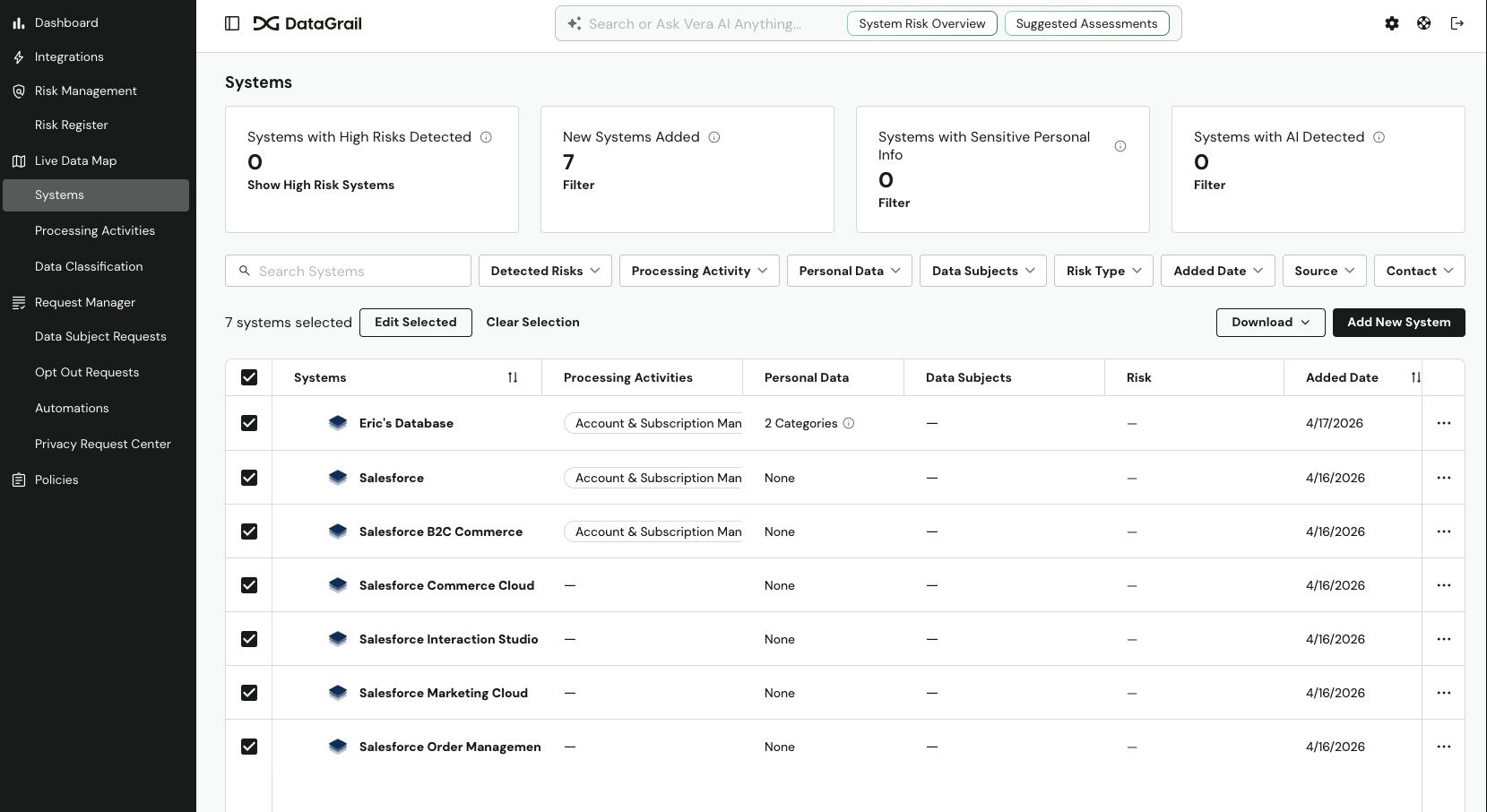Expand the Detected Risks filter
The height and width of the screenshot is (812, 1487).
pyautogui.click(x=545, y=271)
